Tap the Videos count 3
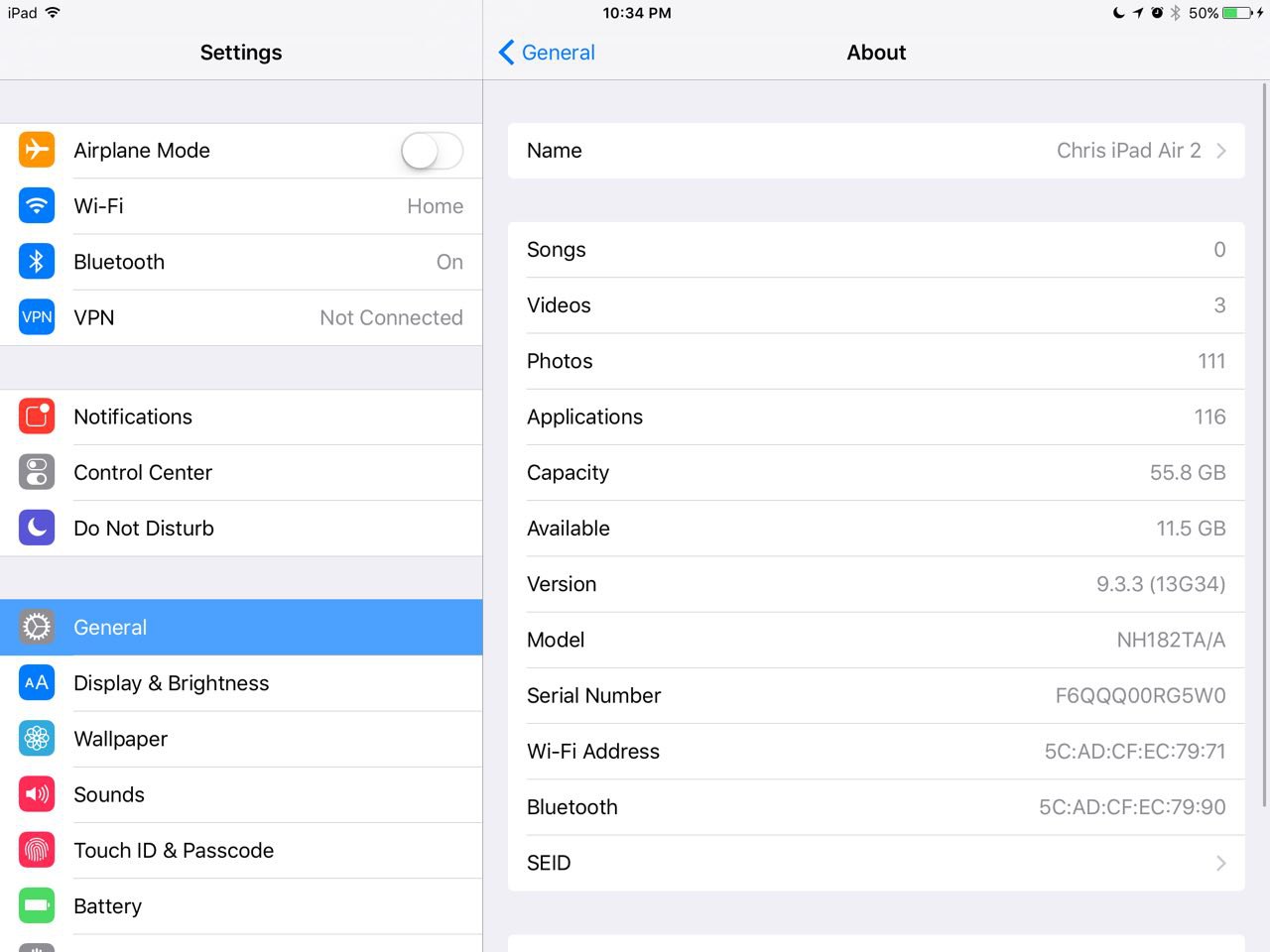The image size is (1270, 952). (x=1219, y=305)
